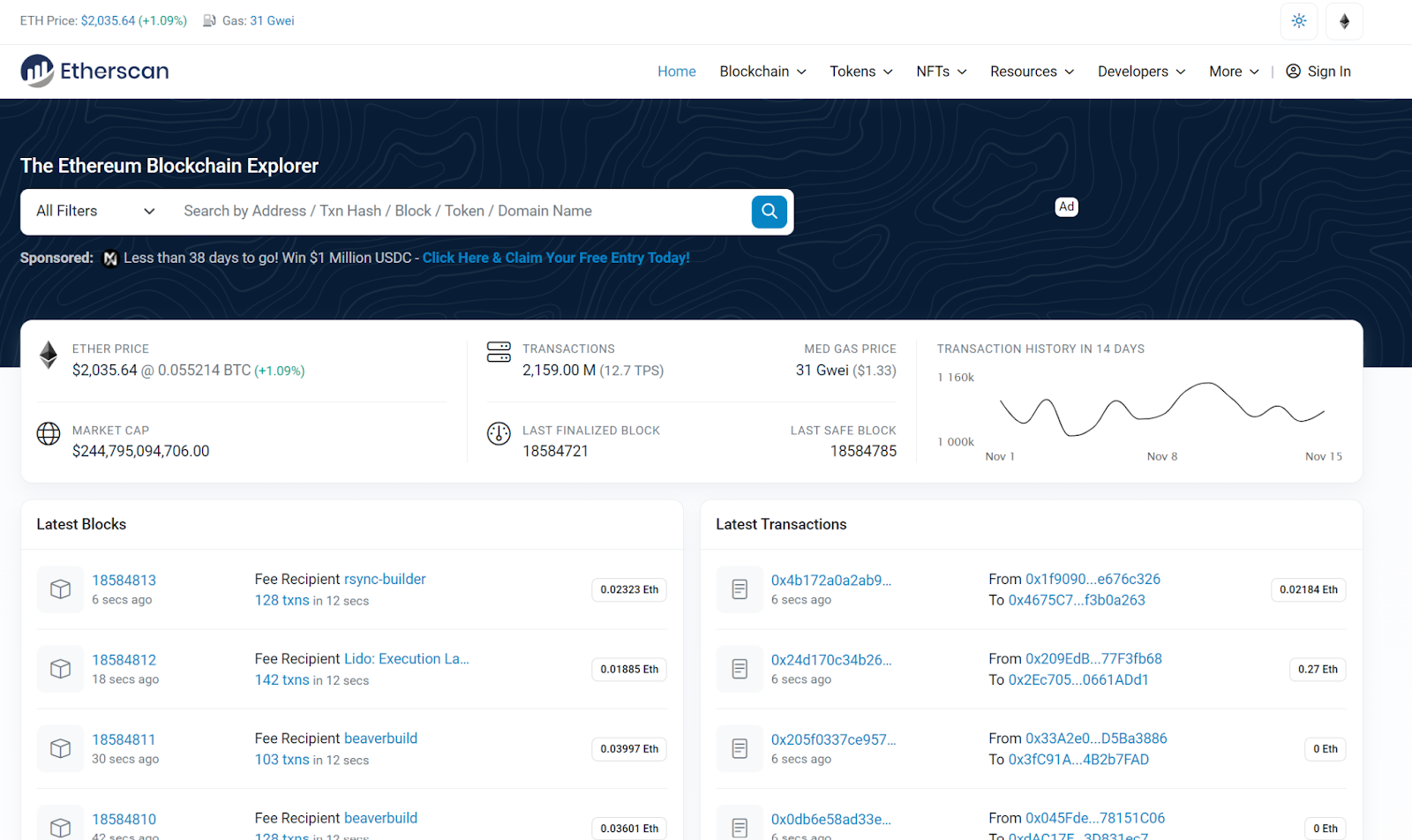Focus the address search input field
The height and width of the screenshot is (840, 1412).
(459, 212)
